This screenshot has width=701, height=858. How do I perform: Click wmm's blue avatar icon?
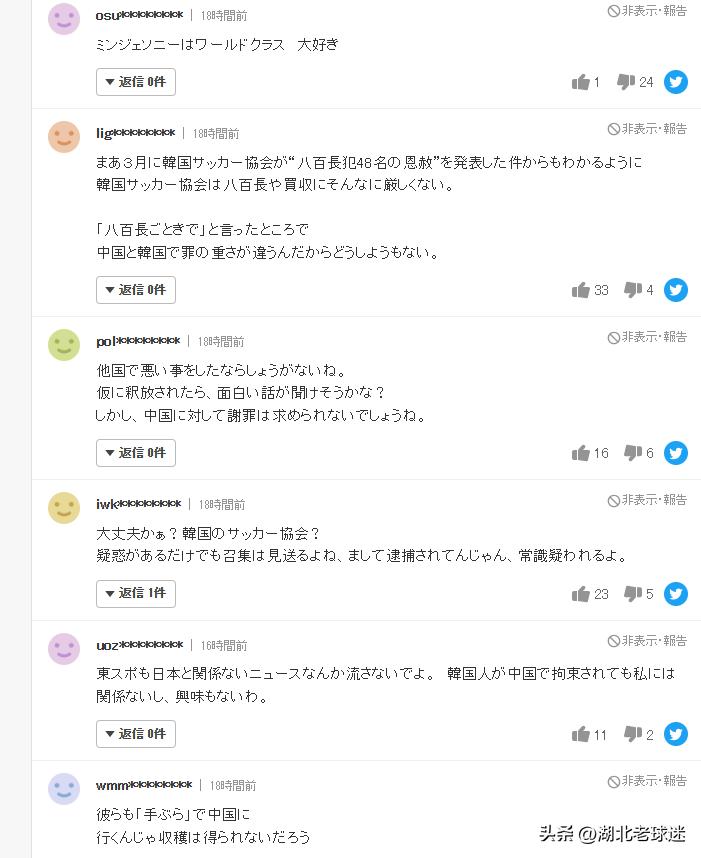pyautogui.click(x=64, y=789)
